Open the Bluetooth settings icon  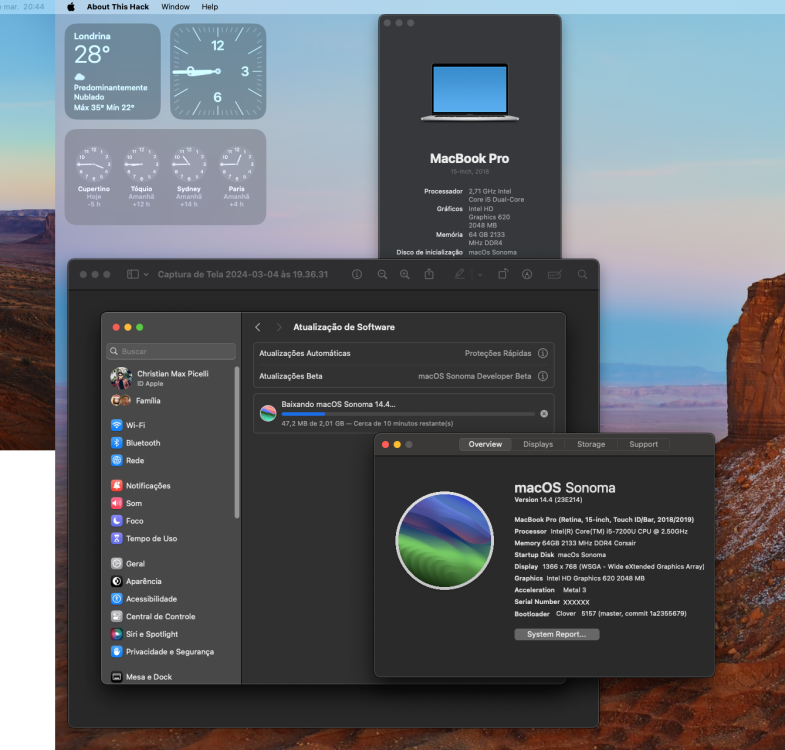point(117,443)
